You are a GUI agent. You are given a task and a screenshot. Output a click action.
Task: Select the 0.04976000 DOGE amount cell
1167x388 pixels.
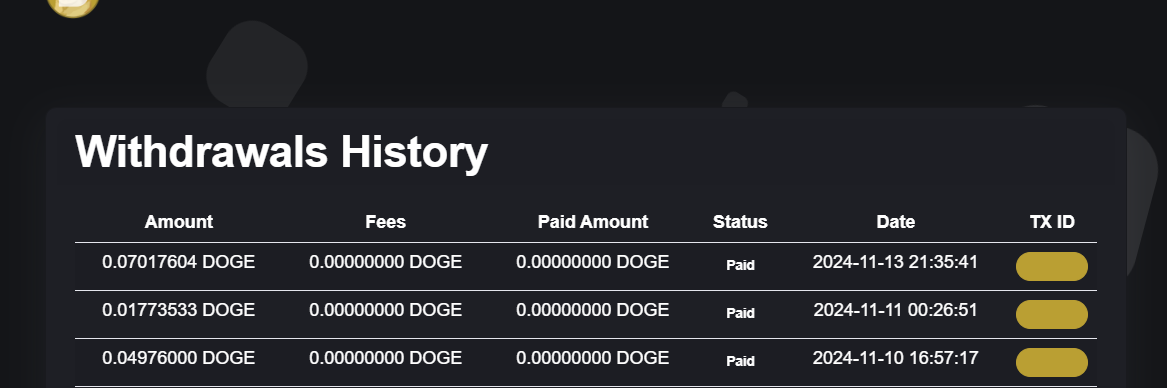(x=179, y=358)
